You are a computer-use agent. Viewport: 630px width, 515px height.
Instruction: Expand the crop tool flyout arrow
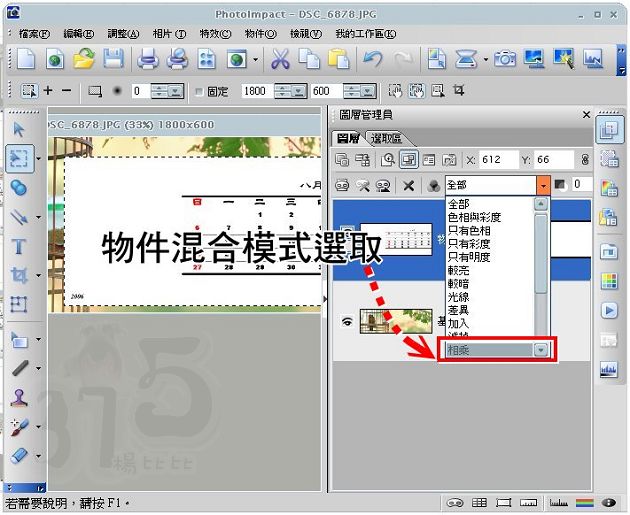coord(39,276)
